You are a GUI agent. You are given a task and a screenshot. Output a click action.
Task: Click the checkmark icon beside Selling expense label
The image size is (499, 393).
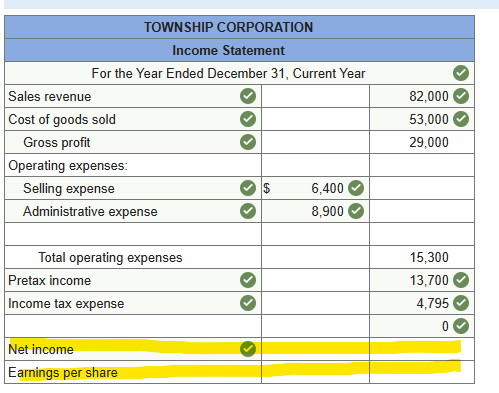coord(248,188)
